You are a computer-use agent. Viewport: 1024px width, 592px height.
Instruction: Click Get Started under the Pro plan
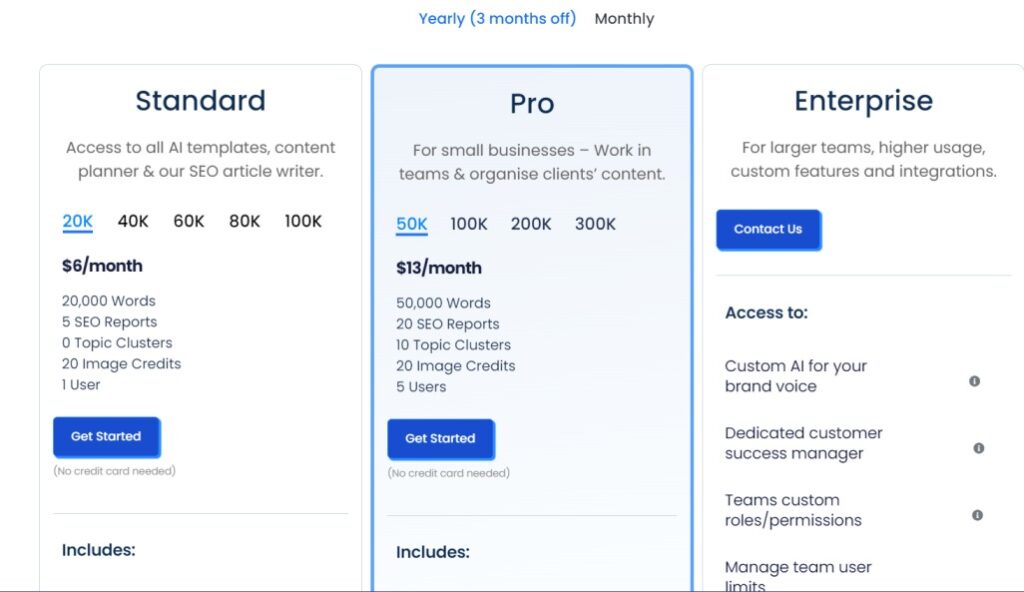click(x=441, y=438)
